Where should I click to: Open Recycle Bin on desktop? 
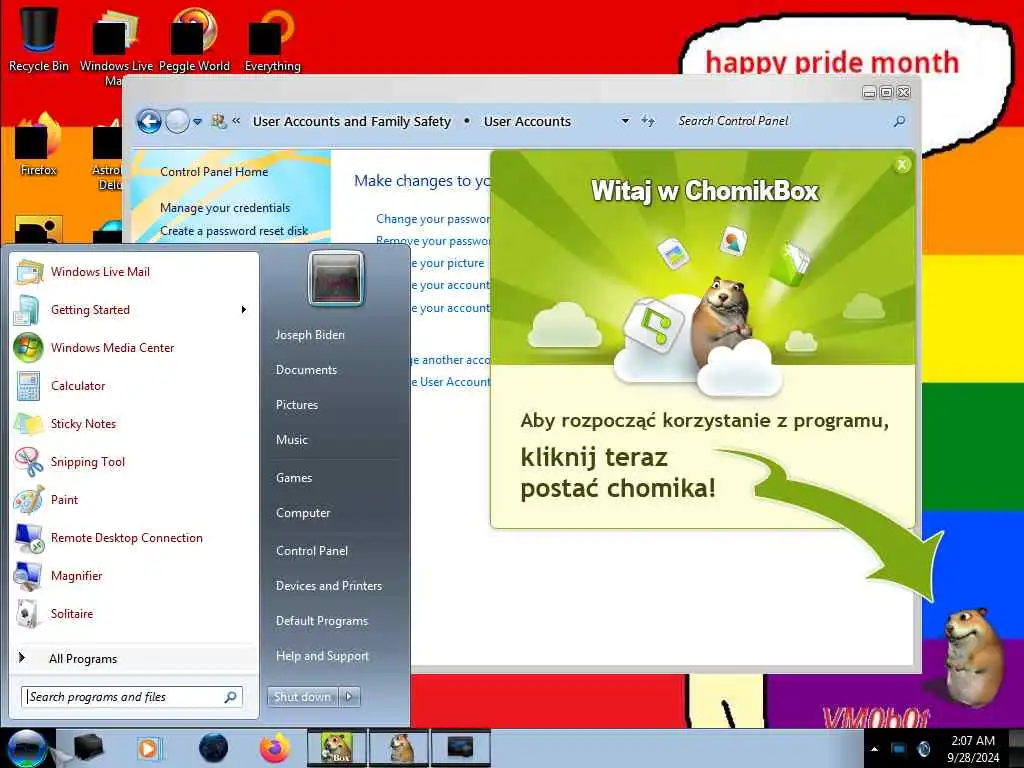click(39, 37)
